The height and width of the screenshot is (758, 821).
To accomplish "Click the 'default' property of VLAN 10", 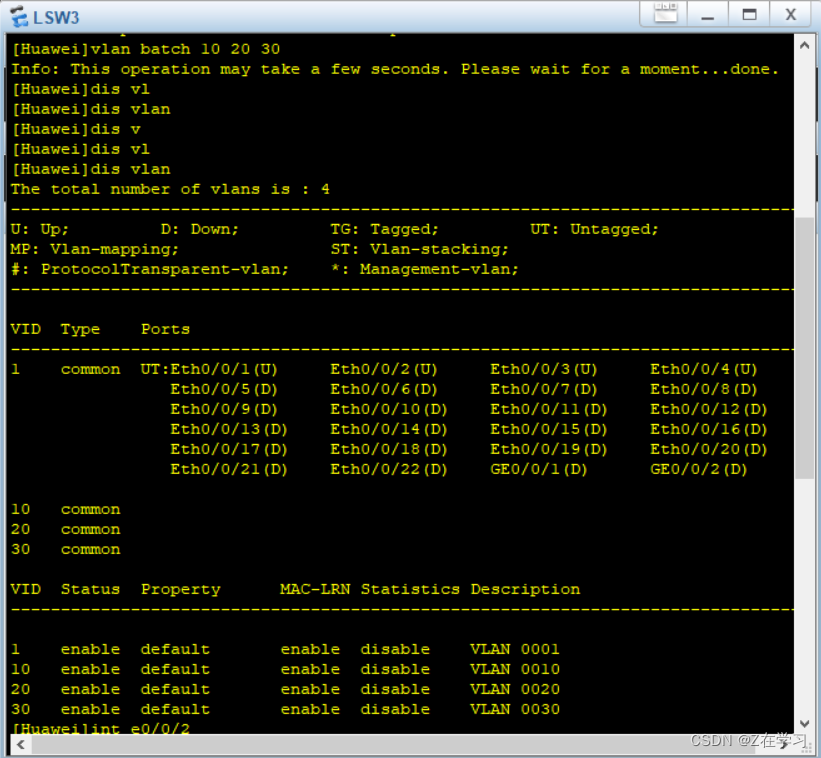I will [175, 669].
